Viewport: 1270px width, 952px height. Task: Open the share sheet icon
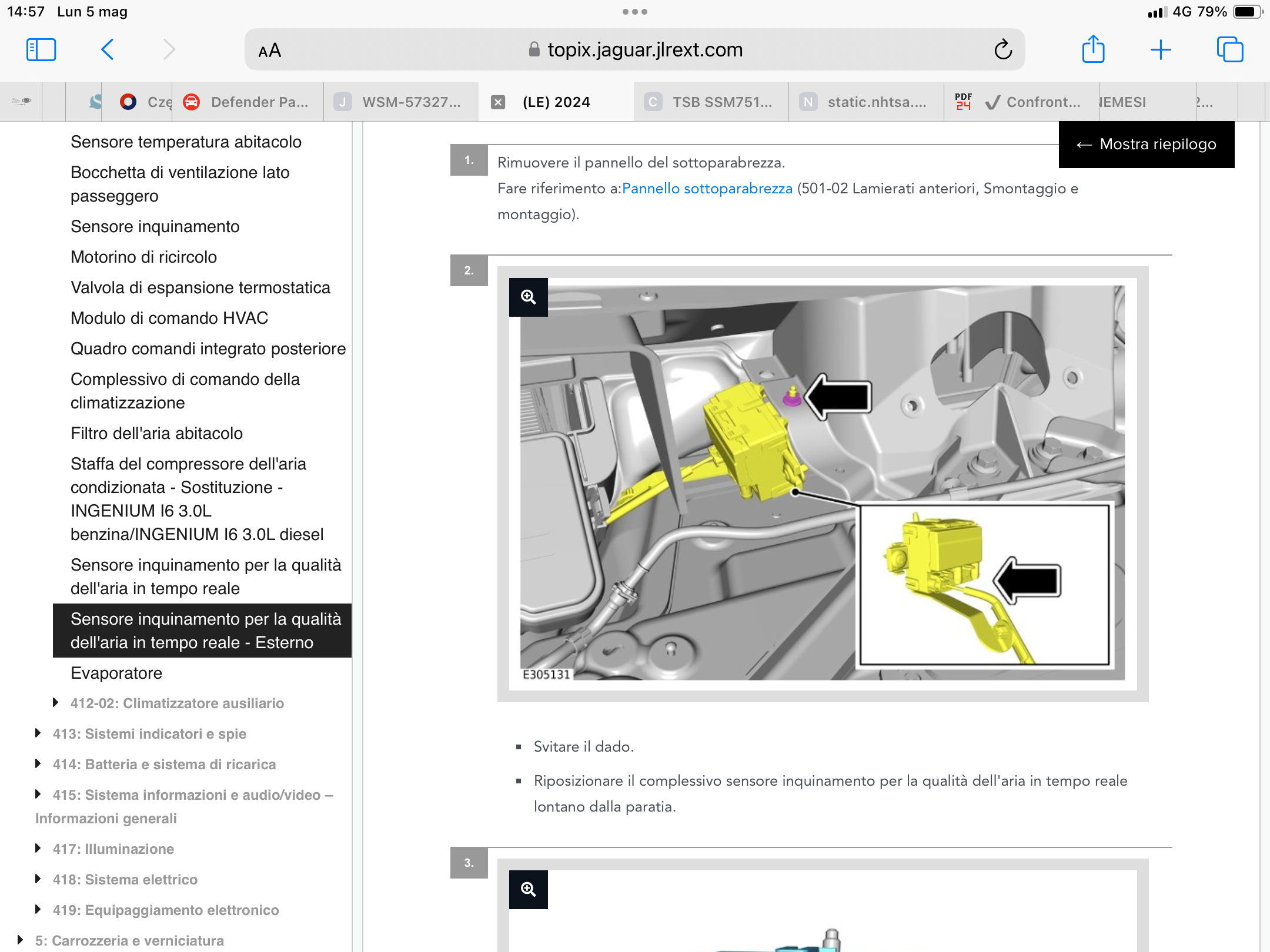[x=1094, y=49]
